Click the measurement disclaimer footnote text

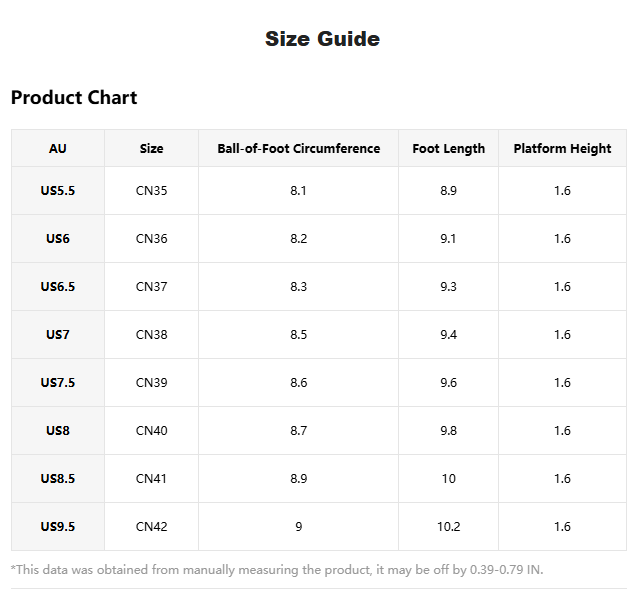pyautogui.click(x=277, y=569)
